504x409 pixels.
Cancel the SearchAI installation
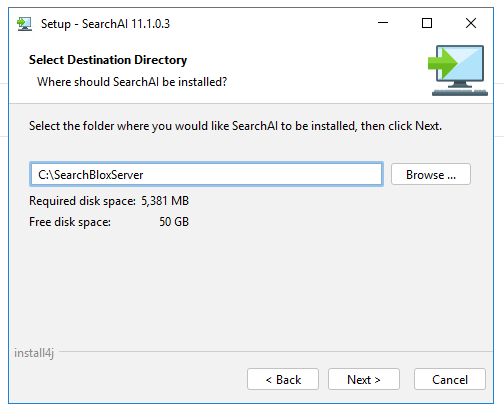(x=450, y=379)
